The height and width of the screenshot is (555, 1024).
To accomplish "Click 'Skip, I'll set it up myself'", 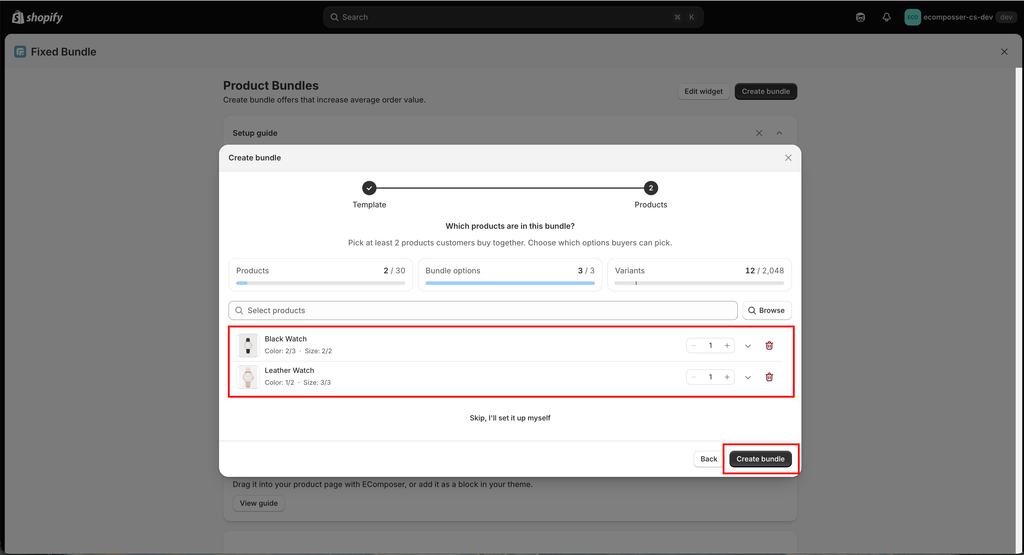I will pyautogui.click(x=510, y=418).
